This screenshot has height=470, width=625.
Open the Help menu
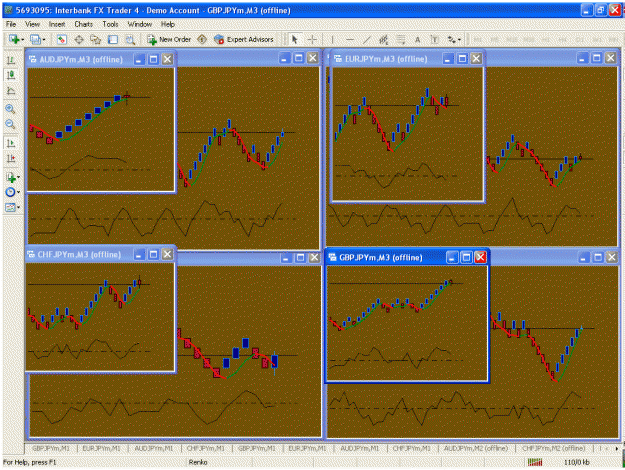point(167,24)
